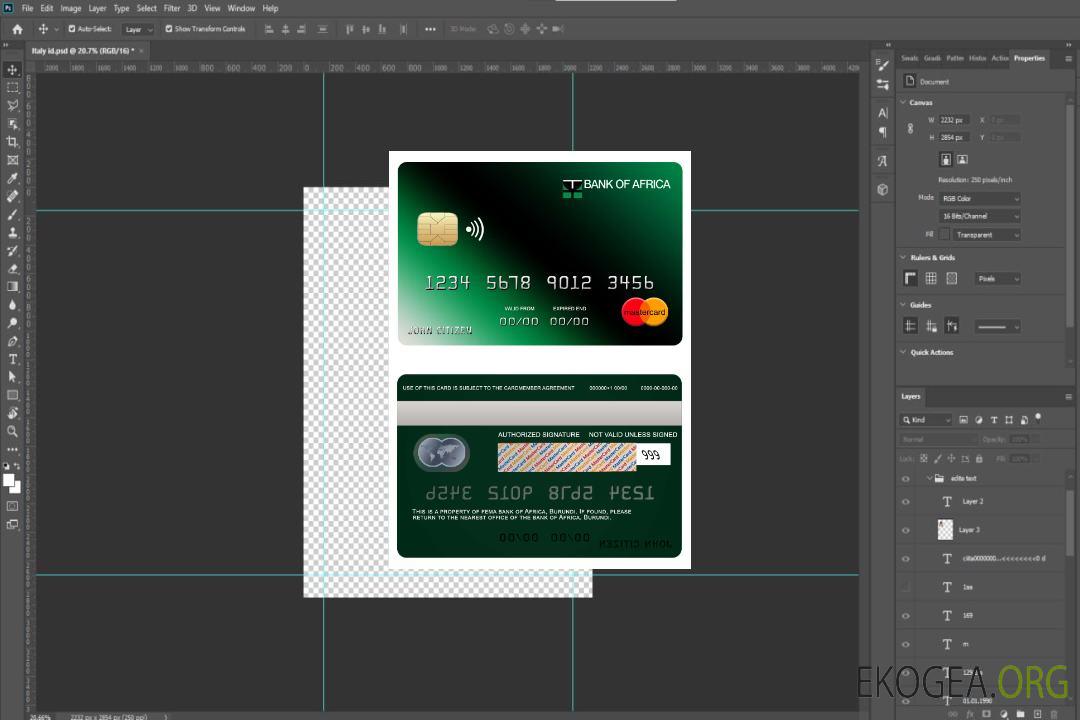Hide Layer 2 visibility eye

906,502
